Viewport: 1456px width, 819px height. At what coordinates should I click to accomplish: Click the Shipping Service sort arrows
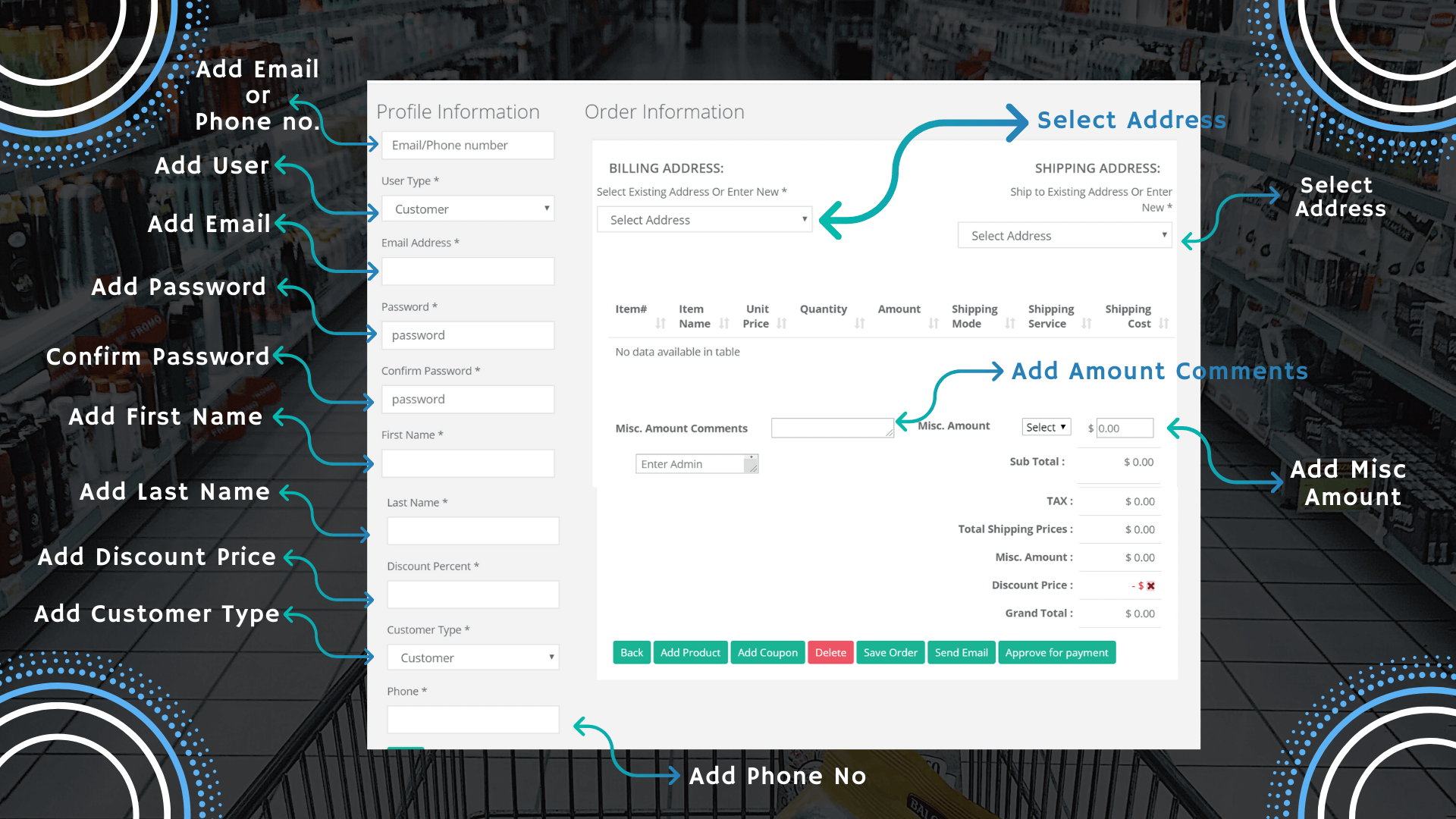(1087, 324)
